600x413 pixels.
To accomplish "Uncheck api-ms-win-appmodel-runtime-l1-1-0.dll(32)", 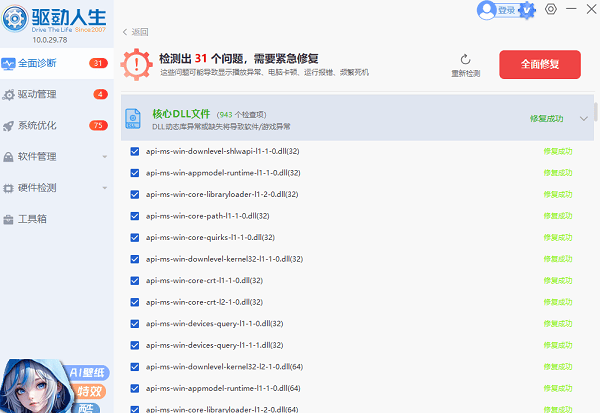I will [x=135, y=173].
